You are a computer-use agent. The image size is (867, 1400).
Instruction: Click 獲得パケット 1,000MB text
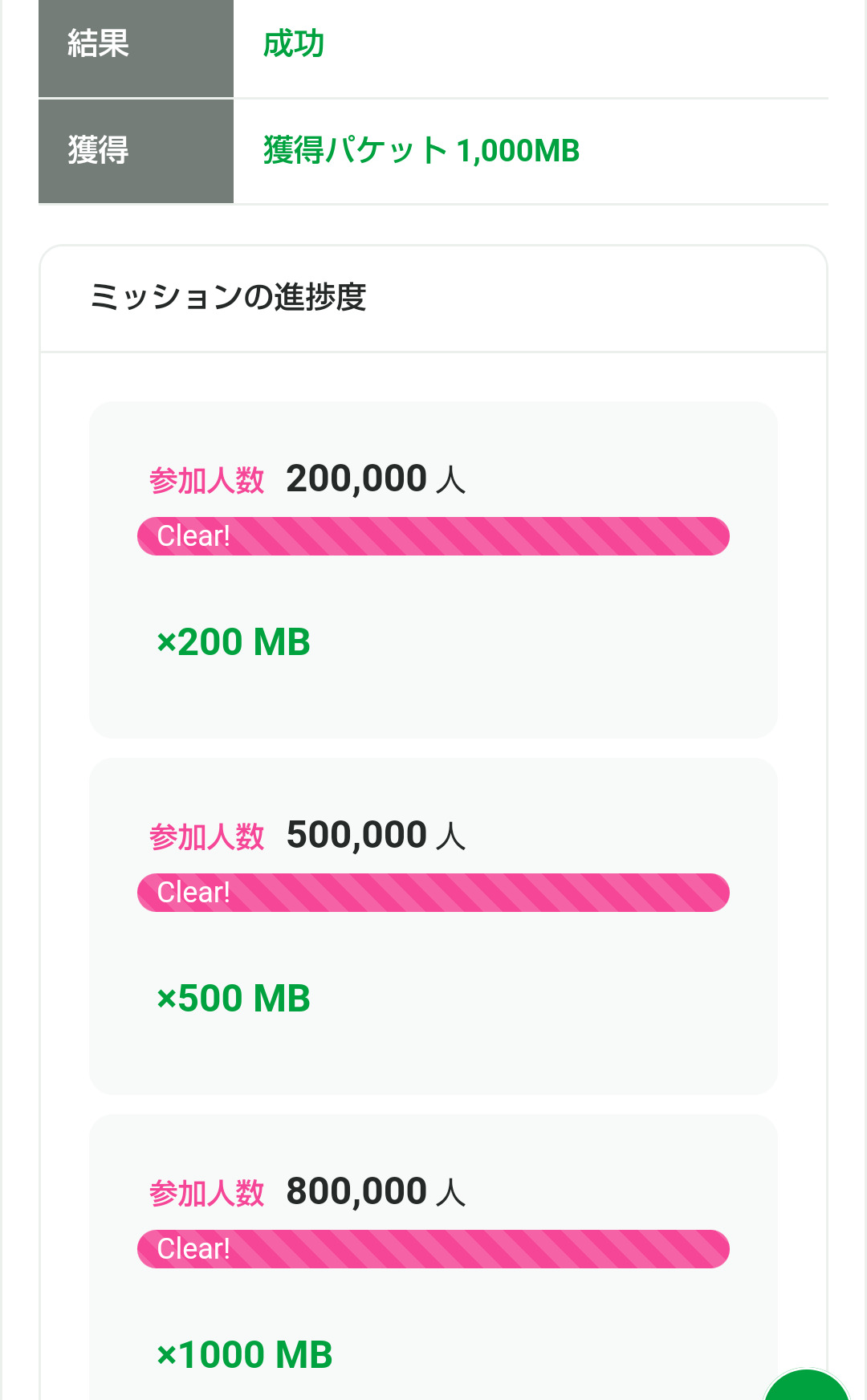pyautogui.click(x=421, y=151)
